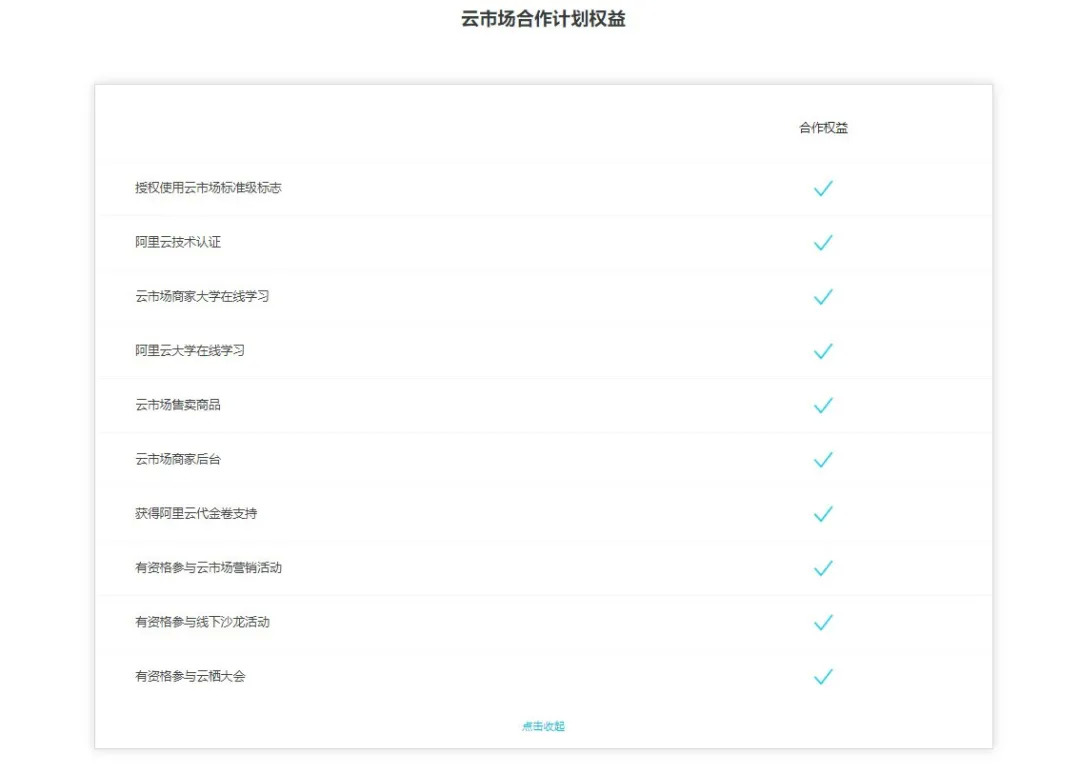
Task: Click checkmark for 有资格参与云市场营销活动
Action: 823,568
